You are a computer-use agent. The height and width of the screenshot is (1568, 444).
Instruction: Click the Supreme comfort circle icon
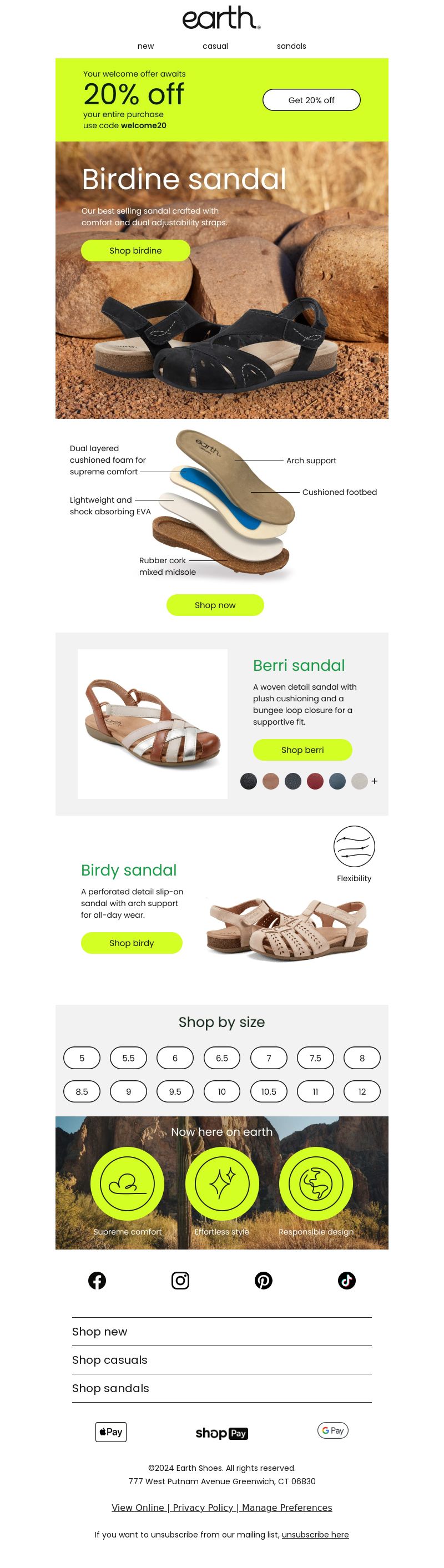[x=127, y=1183]
